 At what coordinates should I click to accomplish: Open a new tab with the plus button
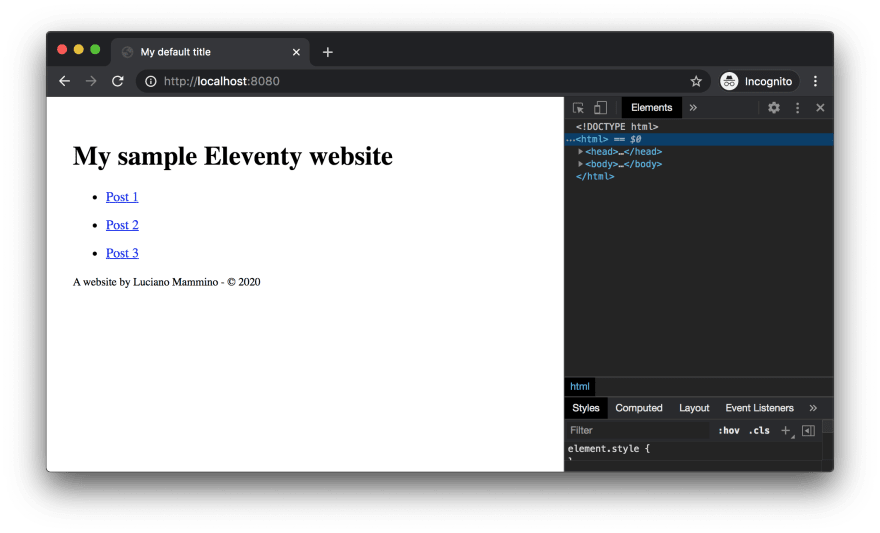pyautogui.click(x=328, y=52)
